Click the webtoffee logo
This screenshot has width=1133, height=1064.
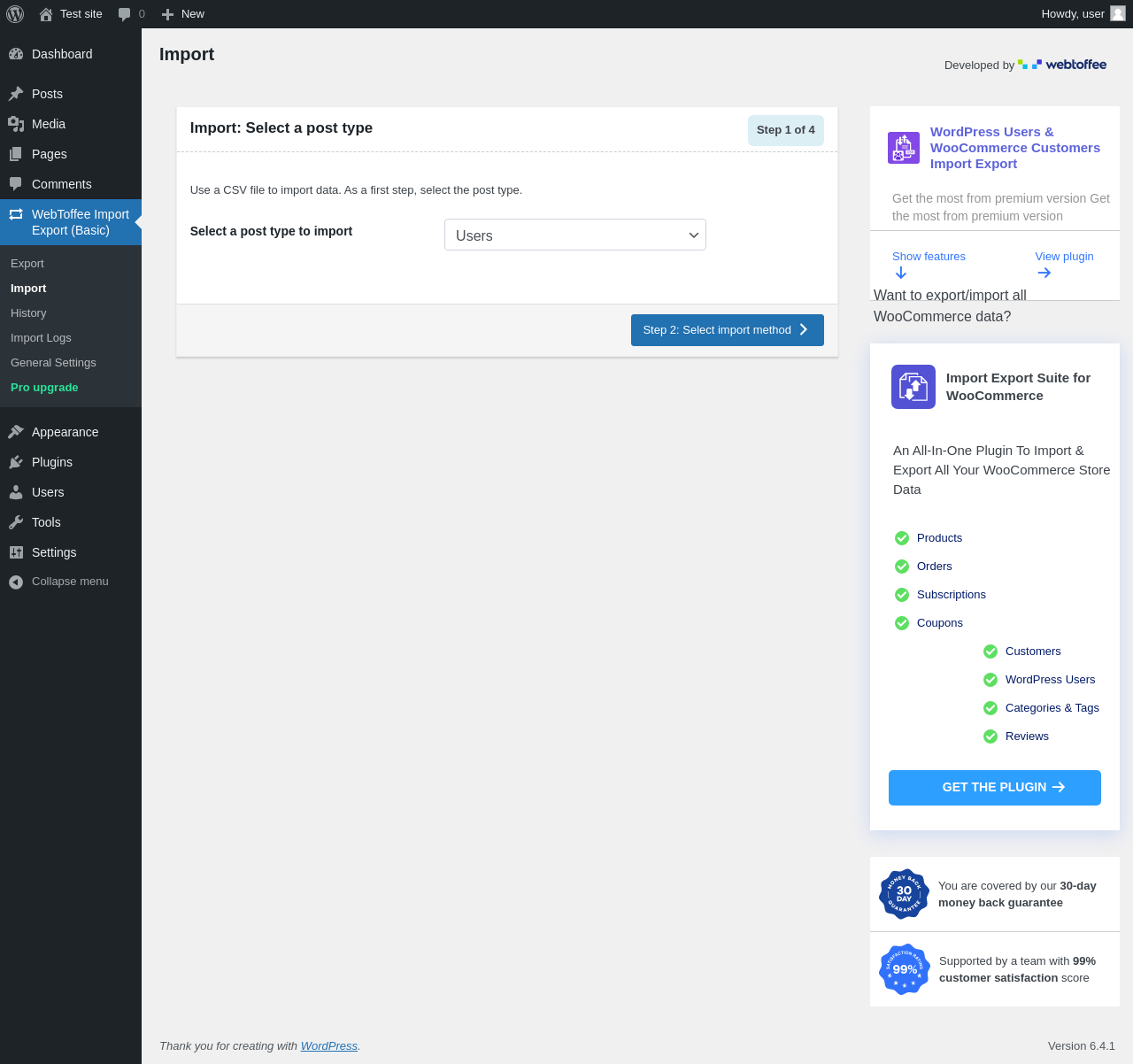1062,65
